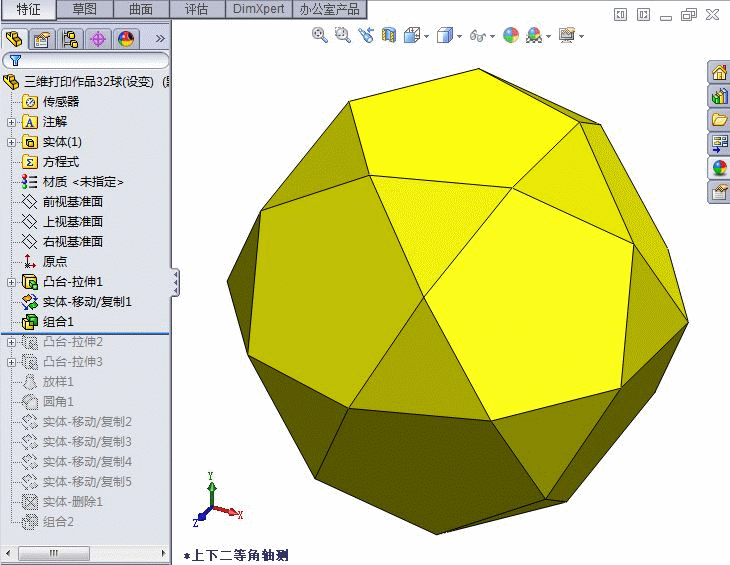The width and height of the screenshot is (730, 565).
Task: Expand the suppressed 凸台-拉伸3 feature
Action: point(12,362)
